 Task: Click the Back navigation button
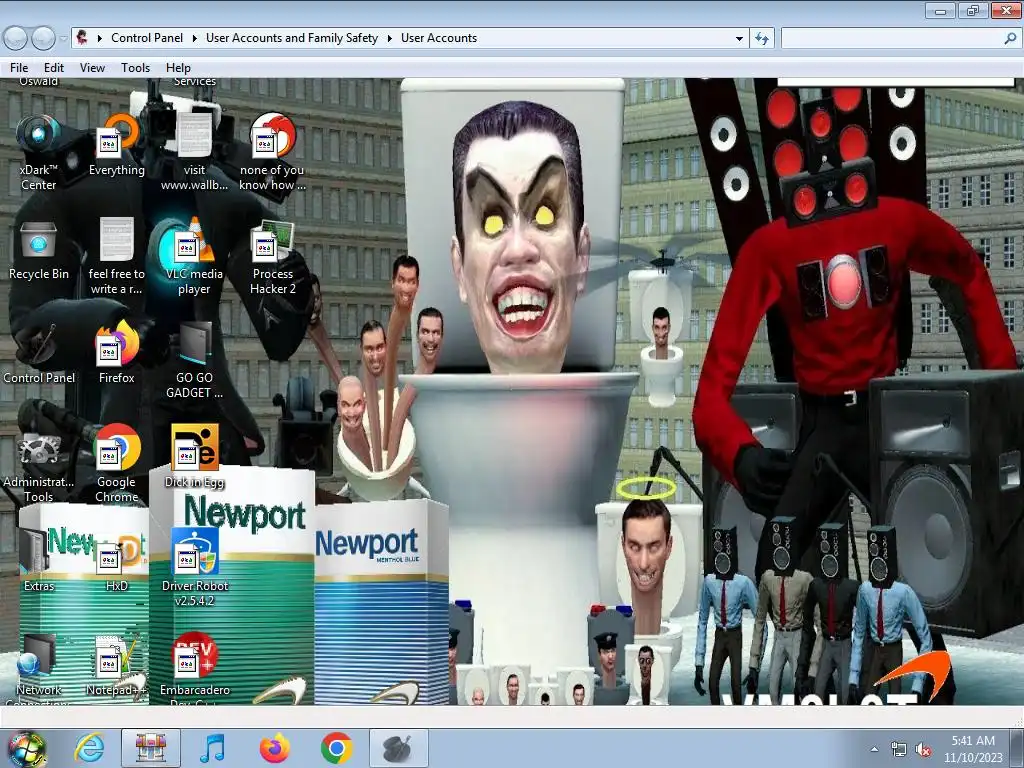[x=16, y=39]
